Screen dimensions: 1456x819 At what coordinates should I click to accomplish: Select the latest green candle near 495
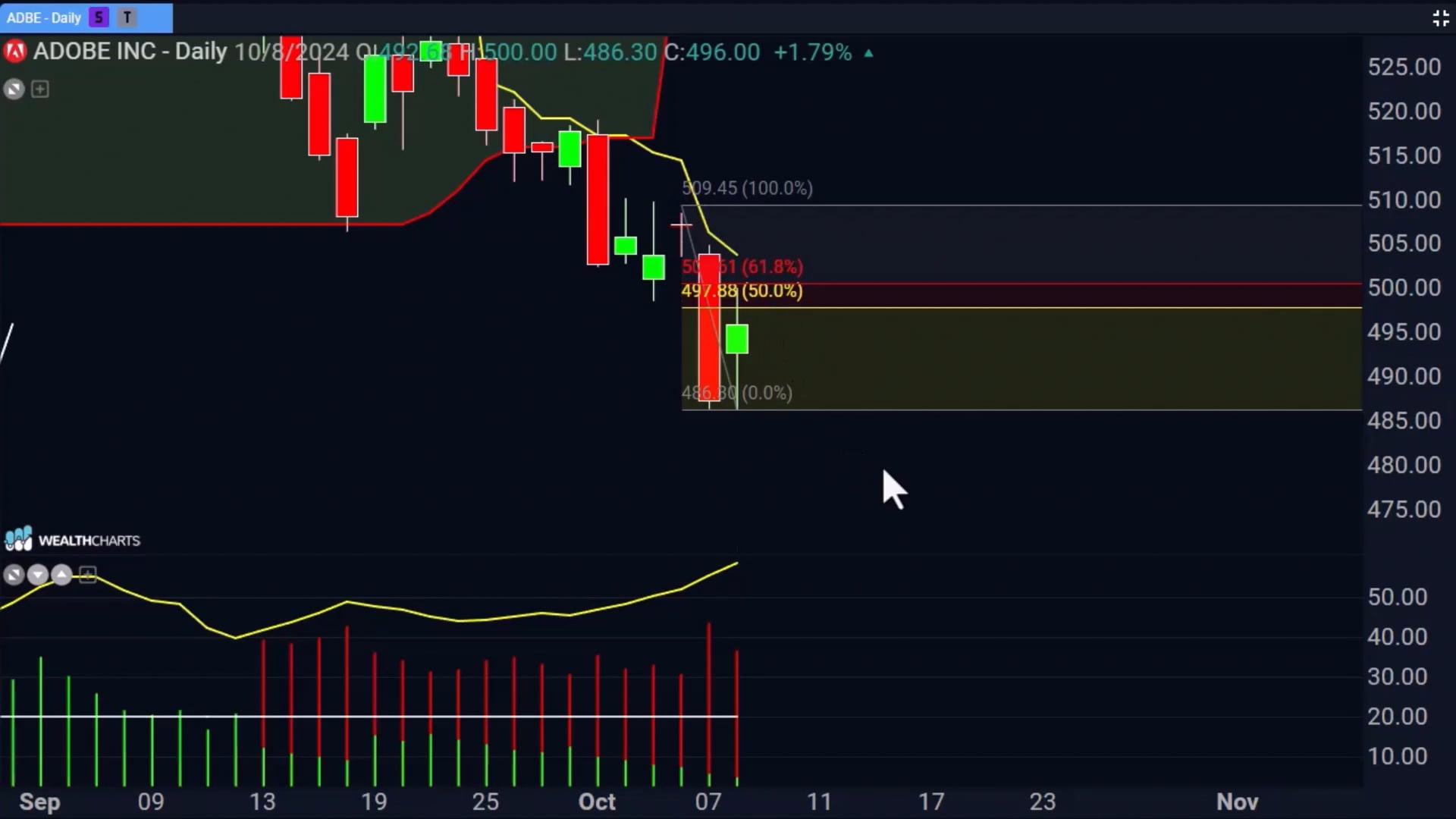pyautogui.click(x=736, y=339)
